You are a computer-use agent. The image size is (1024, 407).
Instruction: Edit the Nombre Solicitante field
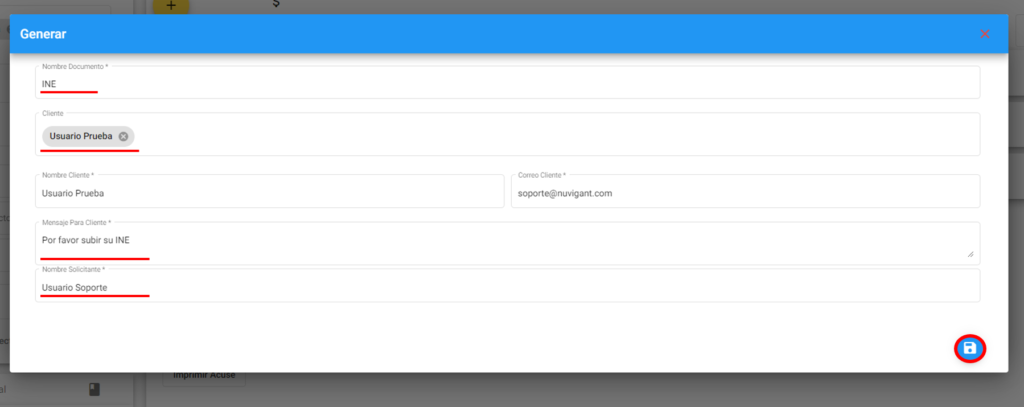(x=507, y=285)
